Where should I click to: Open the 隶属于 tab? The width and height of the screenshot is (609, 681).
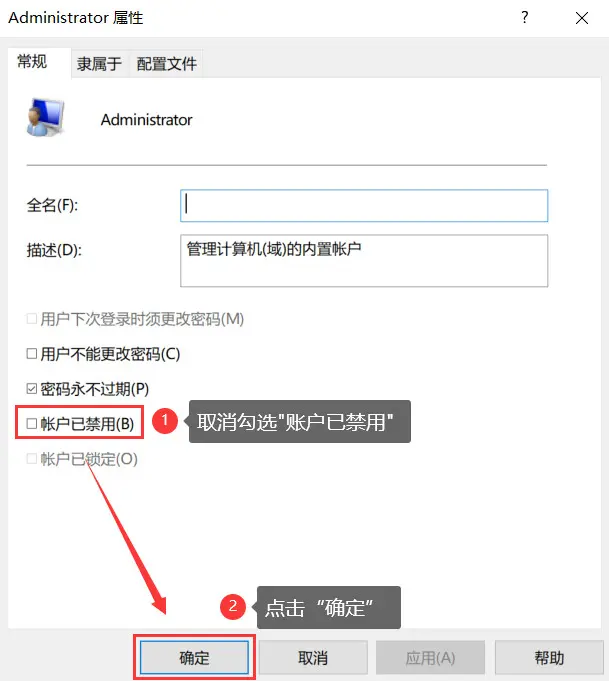99,64
